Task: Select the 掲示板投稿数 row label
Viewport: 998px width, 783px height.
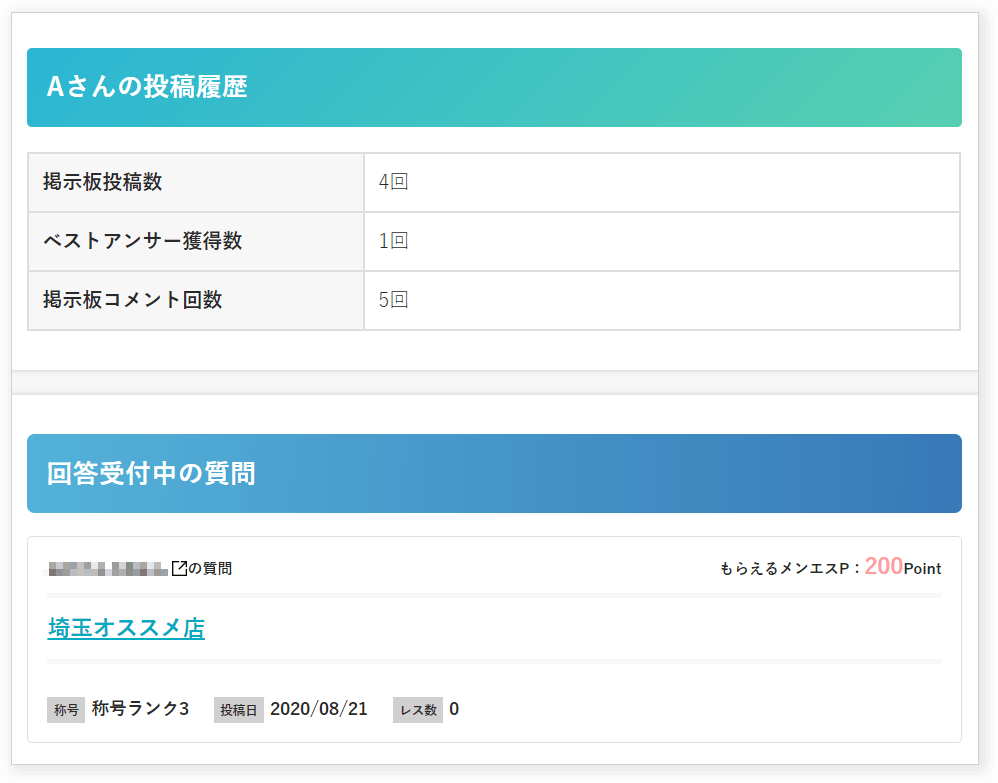Action: (x=102, y=182)
